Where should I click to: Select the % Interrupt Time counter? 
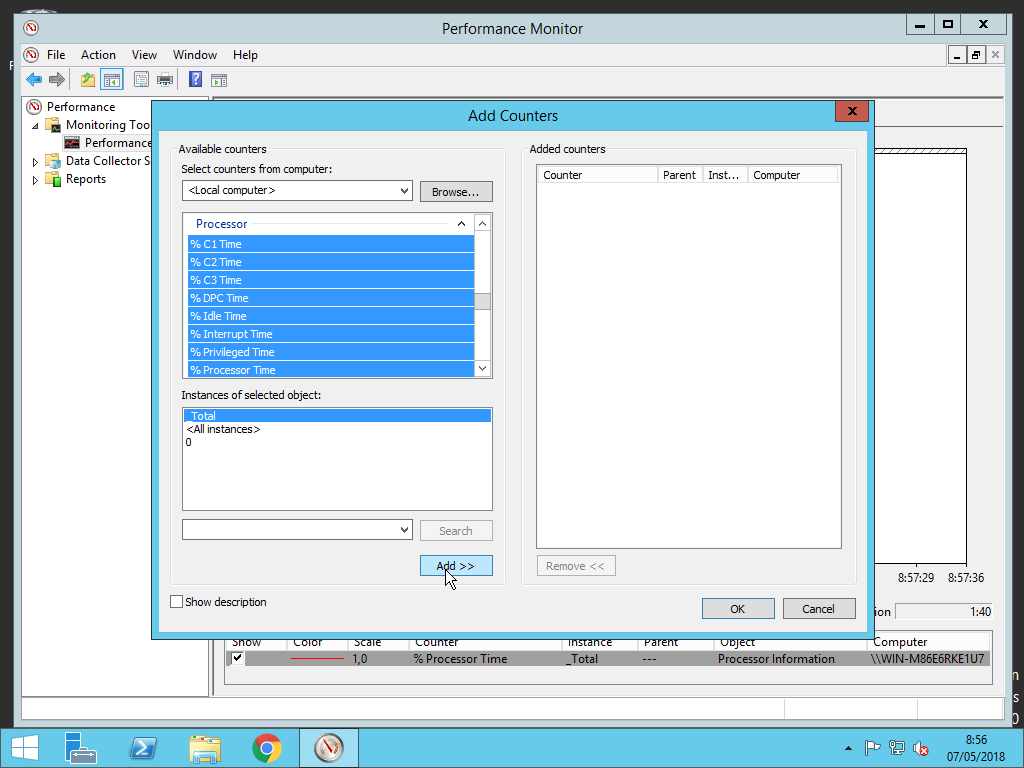pyautogui.click(x=330, y=334)
